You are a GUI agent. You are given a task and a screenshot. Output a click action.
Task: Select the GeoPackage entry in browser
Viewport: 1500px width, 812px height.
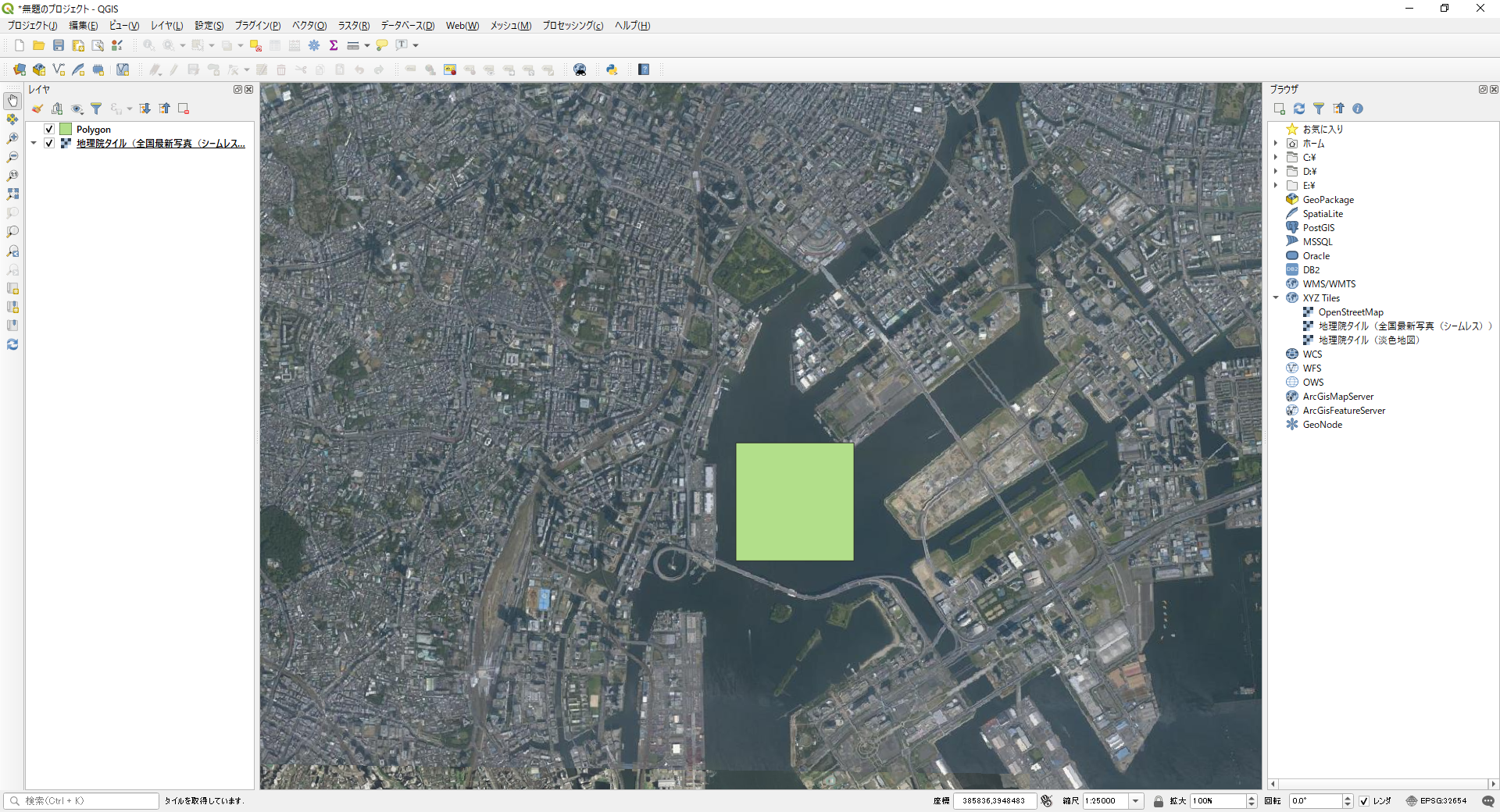(x=1328, y=200)
